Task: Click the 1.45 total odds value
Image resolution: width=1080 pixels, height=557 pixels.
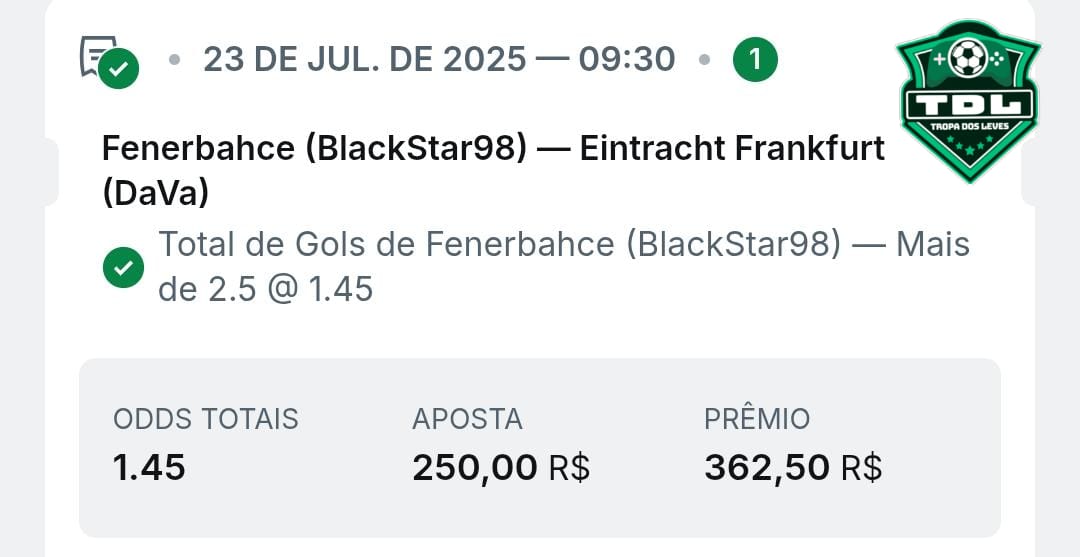Action: pyautogui.click(x=150, y=467)
